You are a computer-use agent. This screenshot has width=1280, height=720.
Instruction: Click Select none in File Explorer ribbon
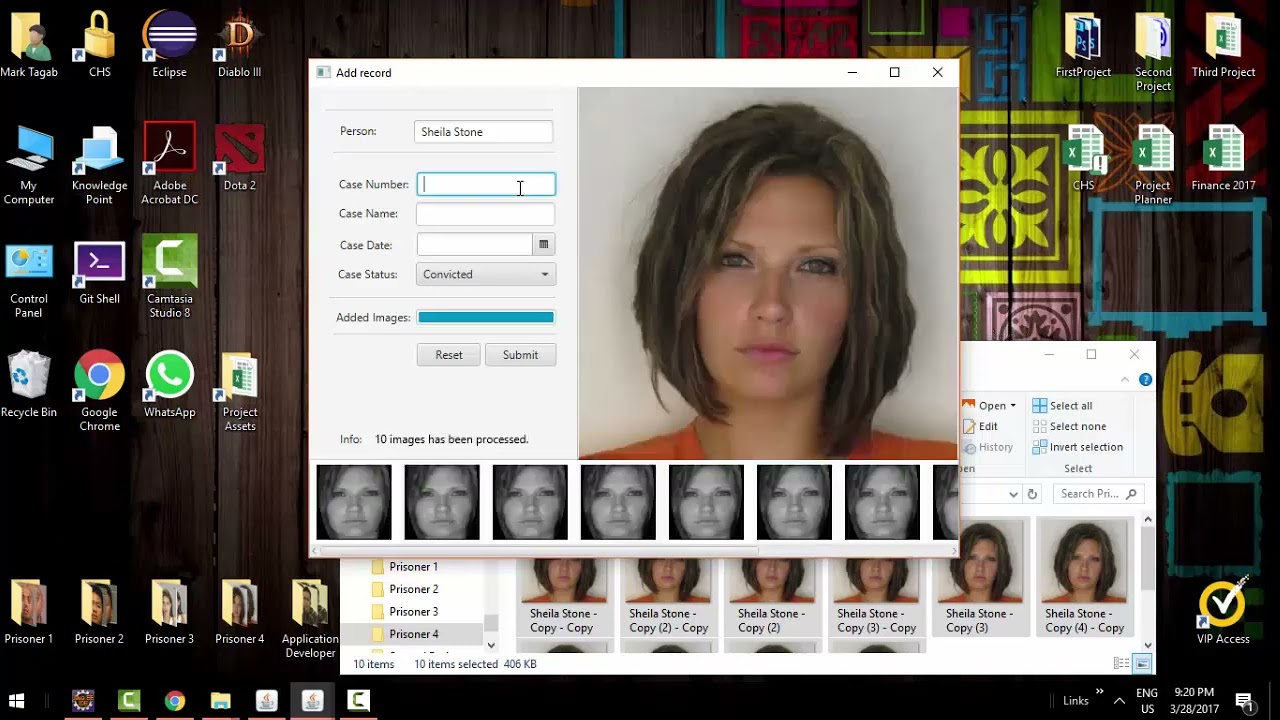point(1067,426)
